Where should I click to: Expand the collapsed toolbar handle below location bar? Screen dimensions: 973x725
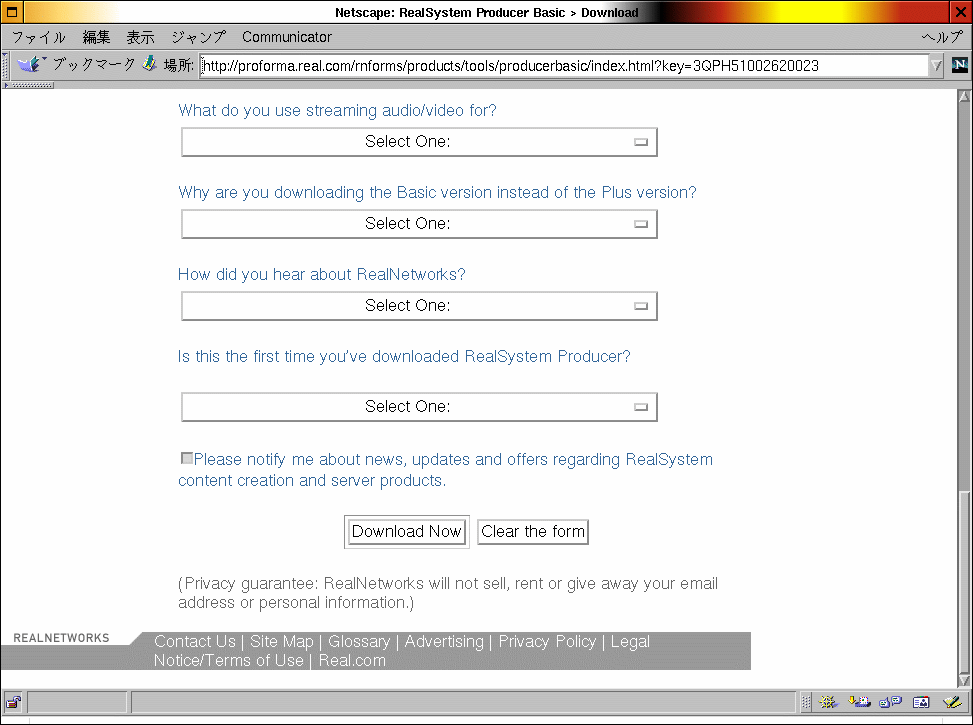(29, 85)
